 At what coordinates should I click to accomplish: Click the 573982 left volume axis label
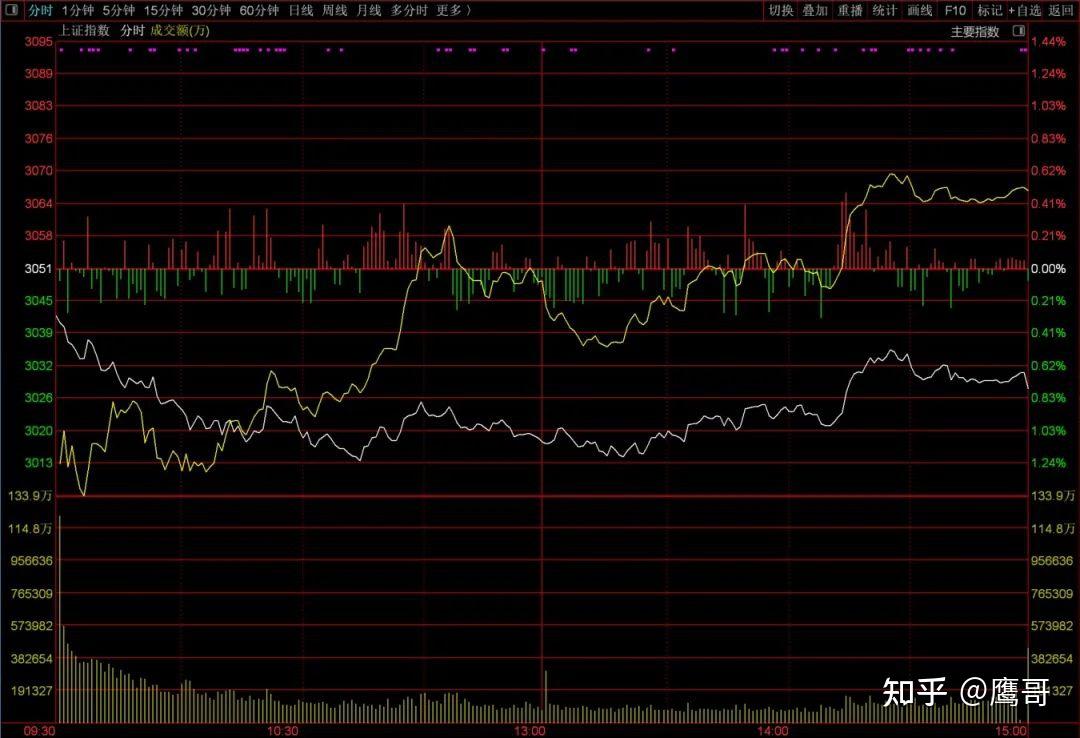tap(32, 626)
